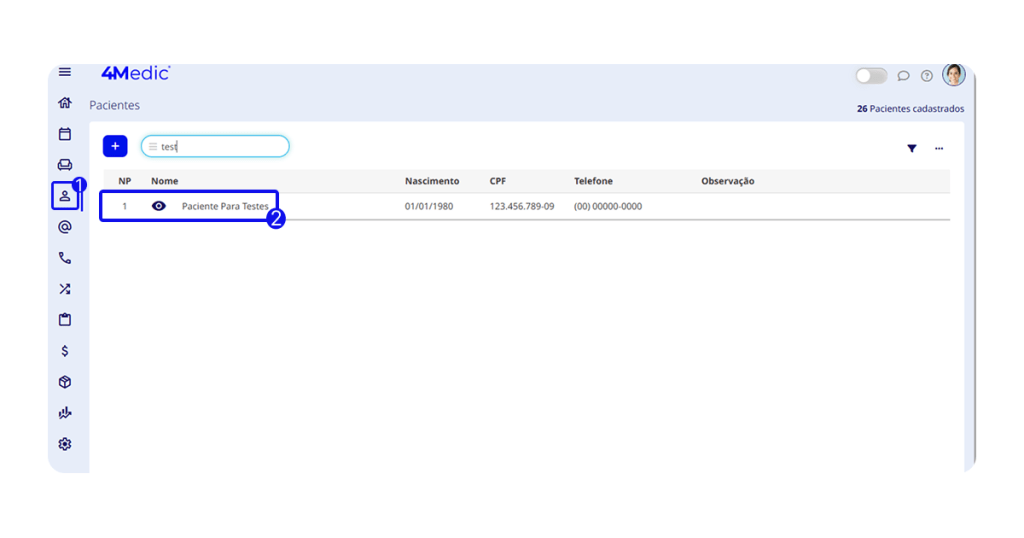The image size is (1024, 538).
Task: Open the package box sidebar icon
Action: pyautogui.click(x=65, y=382)
